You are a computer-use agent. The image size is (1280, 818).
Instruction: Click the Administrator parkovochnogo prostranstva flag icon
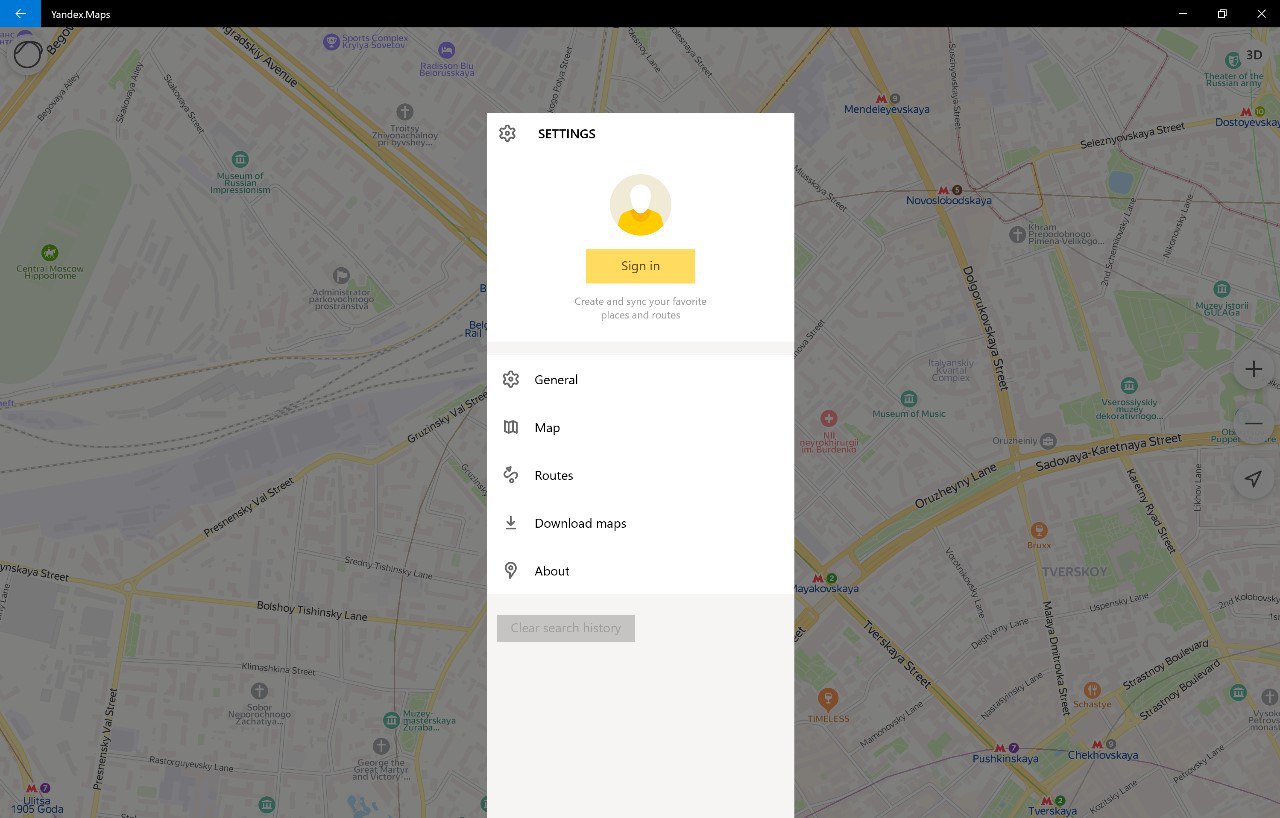tap(341, 275)
